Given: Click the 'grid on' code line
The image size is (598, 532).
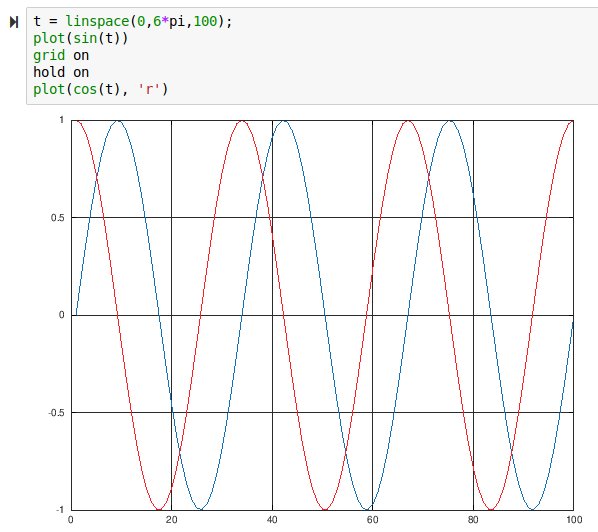Looking at the screenshot, I should click(x=61, y=55).
